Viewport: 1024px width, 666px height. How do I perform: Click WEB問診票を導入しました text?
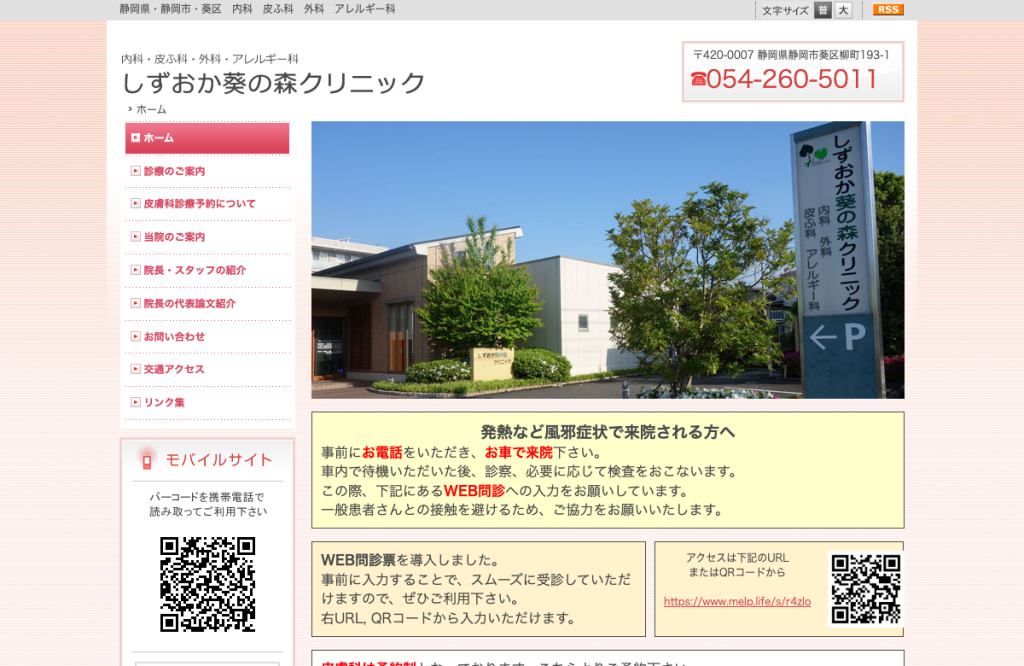tap(410, 560)
